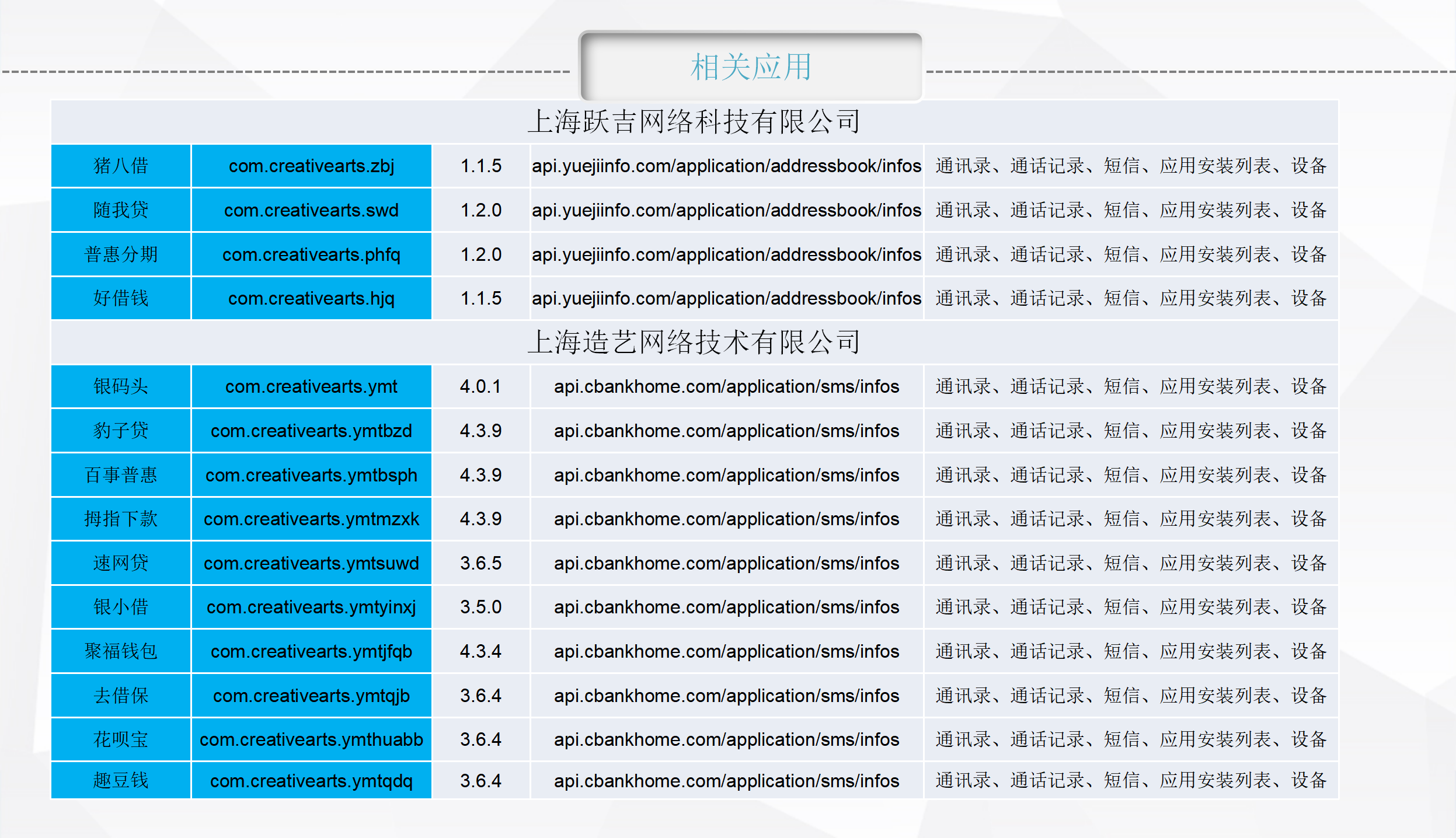Click the com.creativearts.hjq package name

click(x=311, y=298)
